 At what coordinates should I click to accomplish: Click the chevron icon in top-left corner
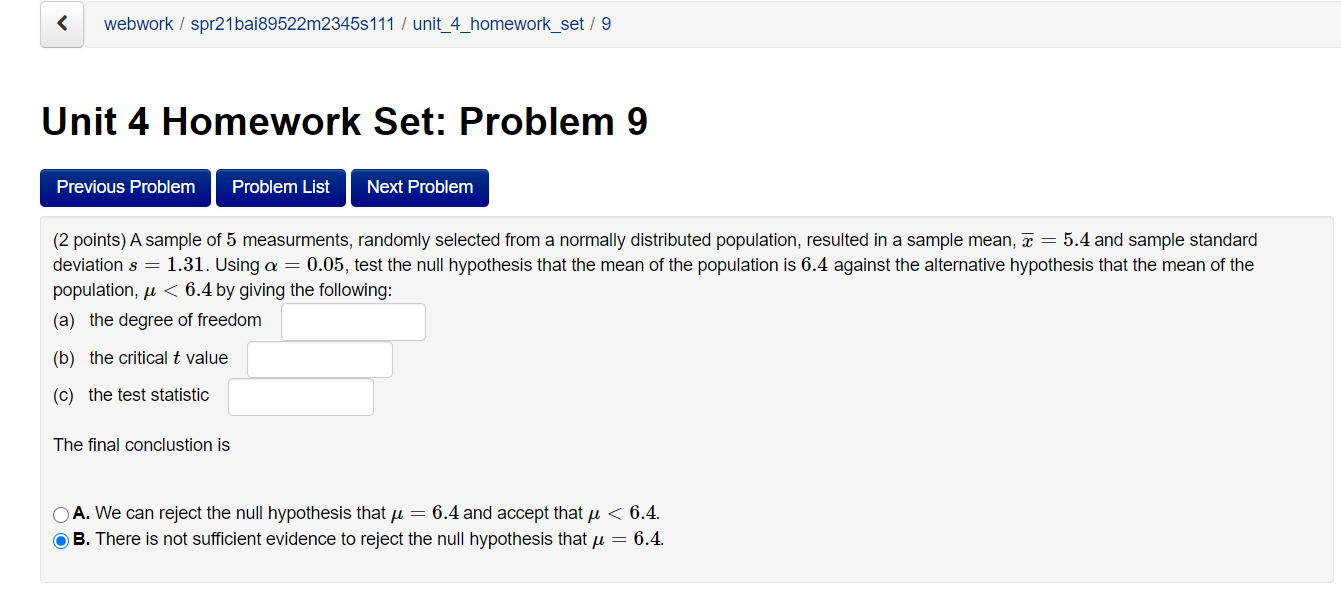click(62, 24)
